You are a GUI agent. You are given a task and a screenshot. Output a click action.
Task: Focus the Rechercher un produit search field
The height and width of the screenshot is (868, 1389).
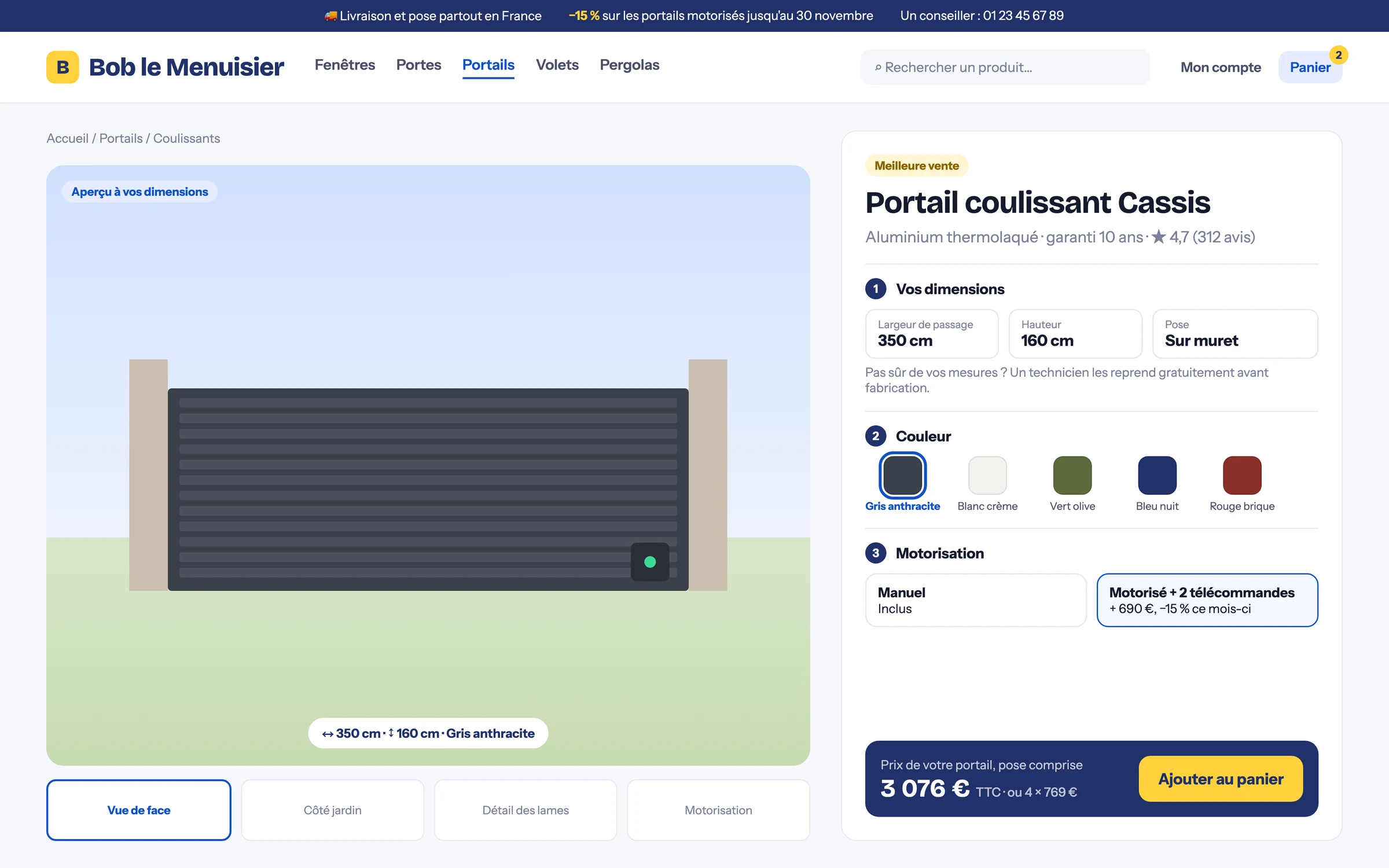click(x=1005, y=67)
